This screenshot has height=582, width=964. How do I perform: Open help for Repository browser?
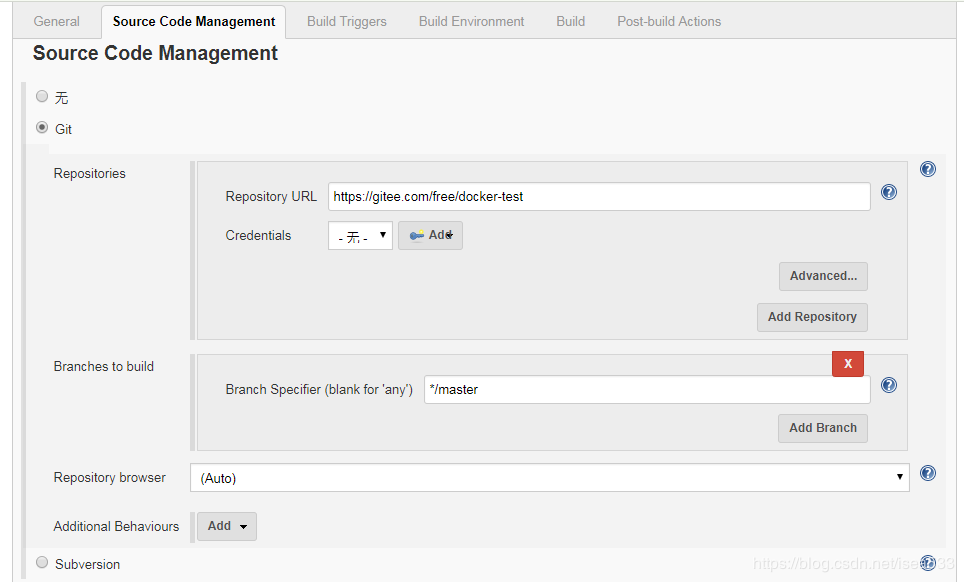click(x=928, y=473)
